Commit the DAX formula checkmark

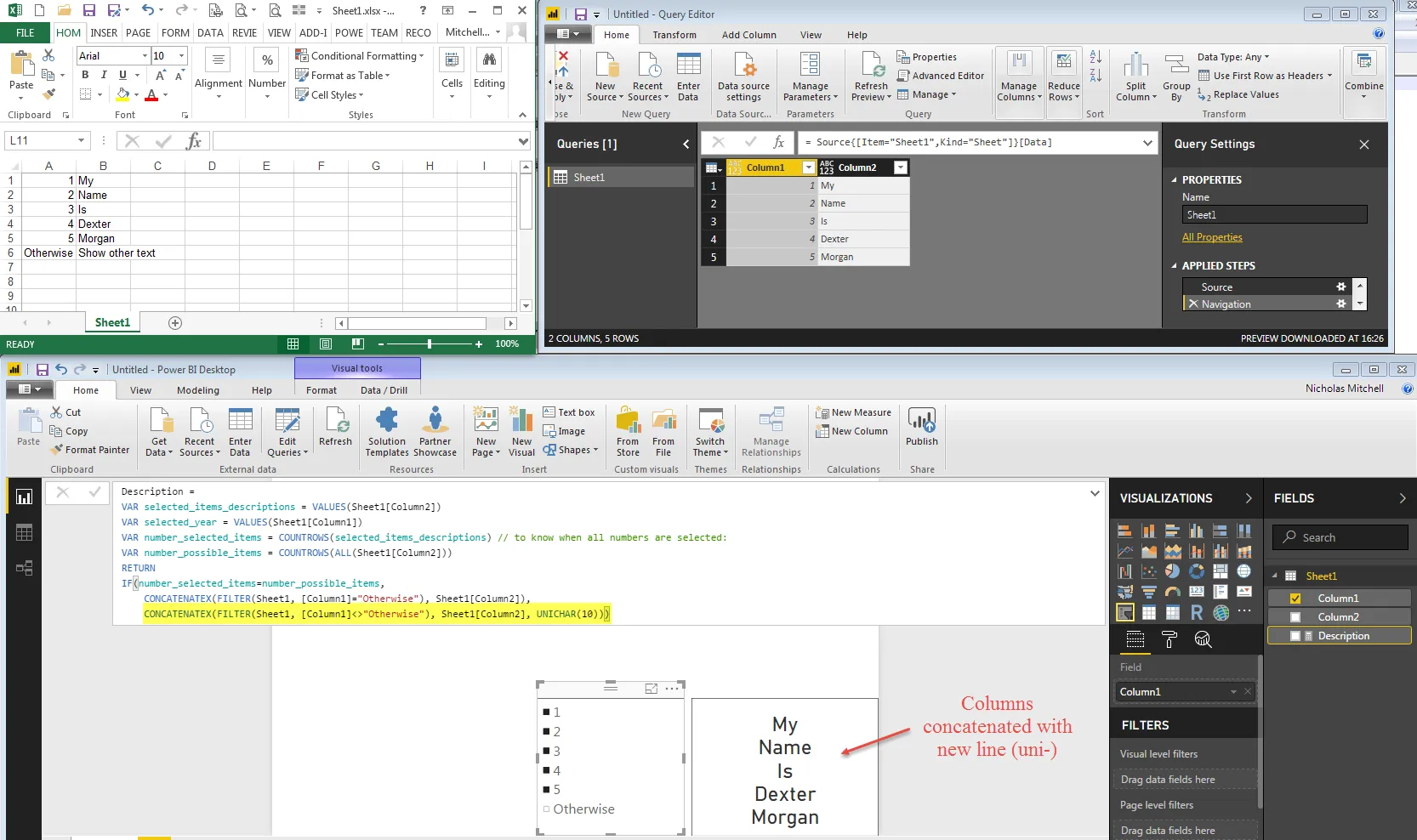pyautogui.click(x=94, y=491)
